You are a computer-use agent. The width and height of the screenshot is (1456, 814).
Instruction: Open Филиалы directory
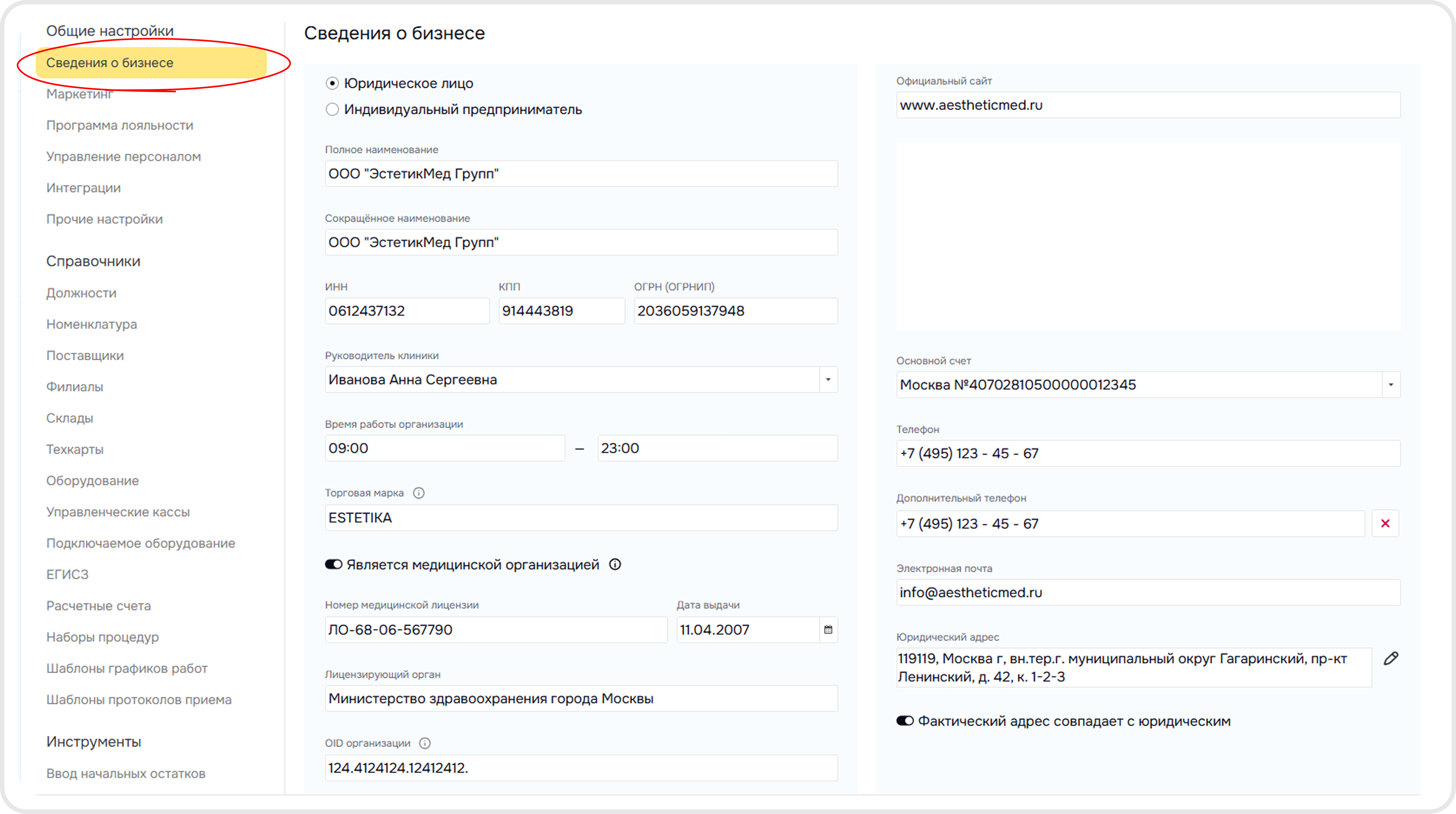[75, 387]
